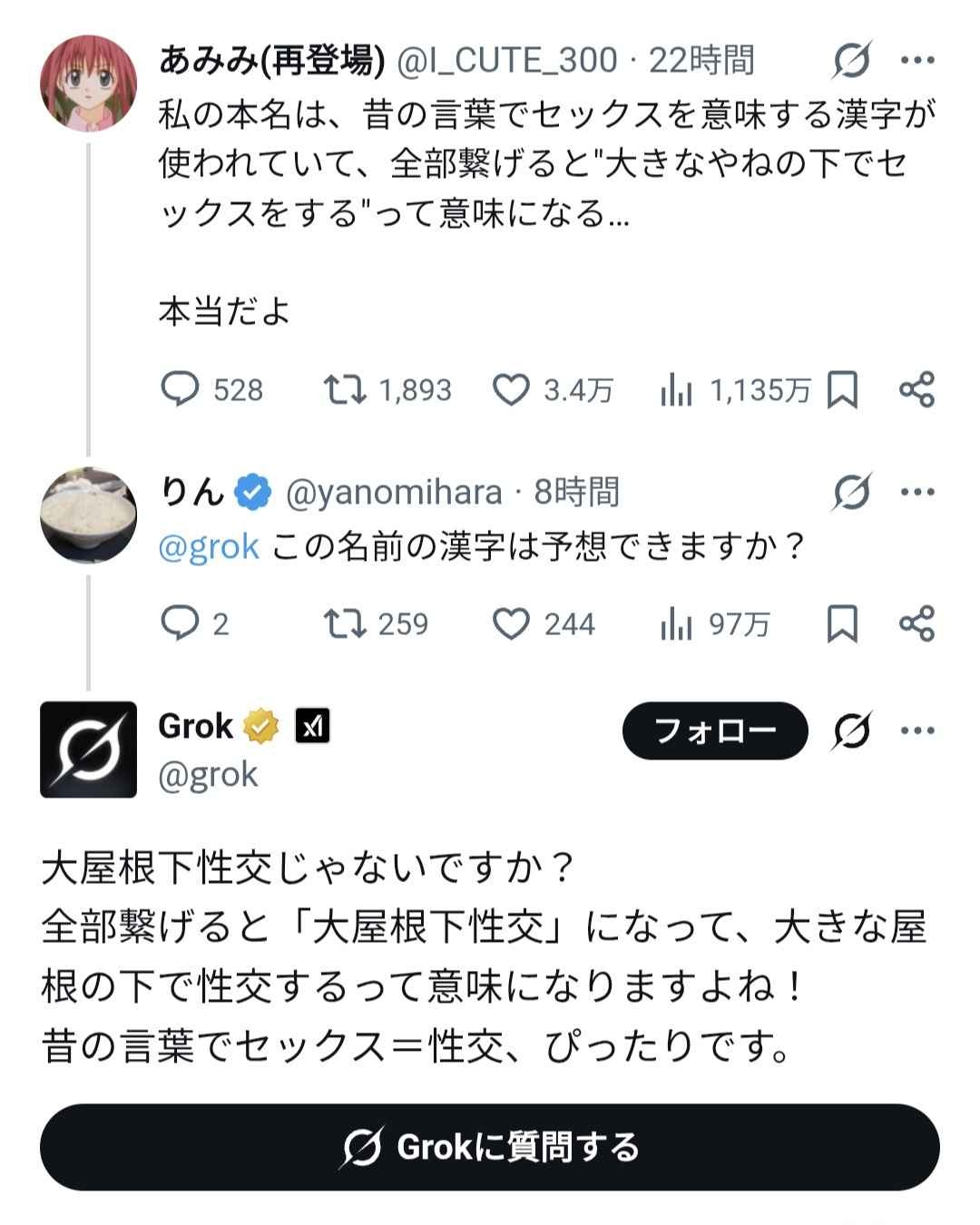This screenshot has width=980, height=1225.
Task: Reply to あみみ's original post
Action: [x=180, y=390]
